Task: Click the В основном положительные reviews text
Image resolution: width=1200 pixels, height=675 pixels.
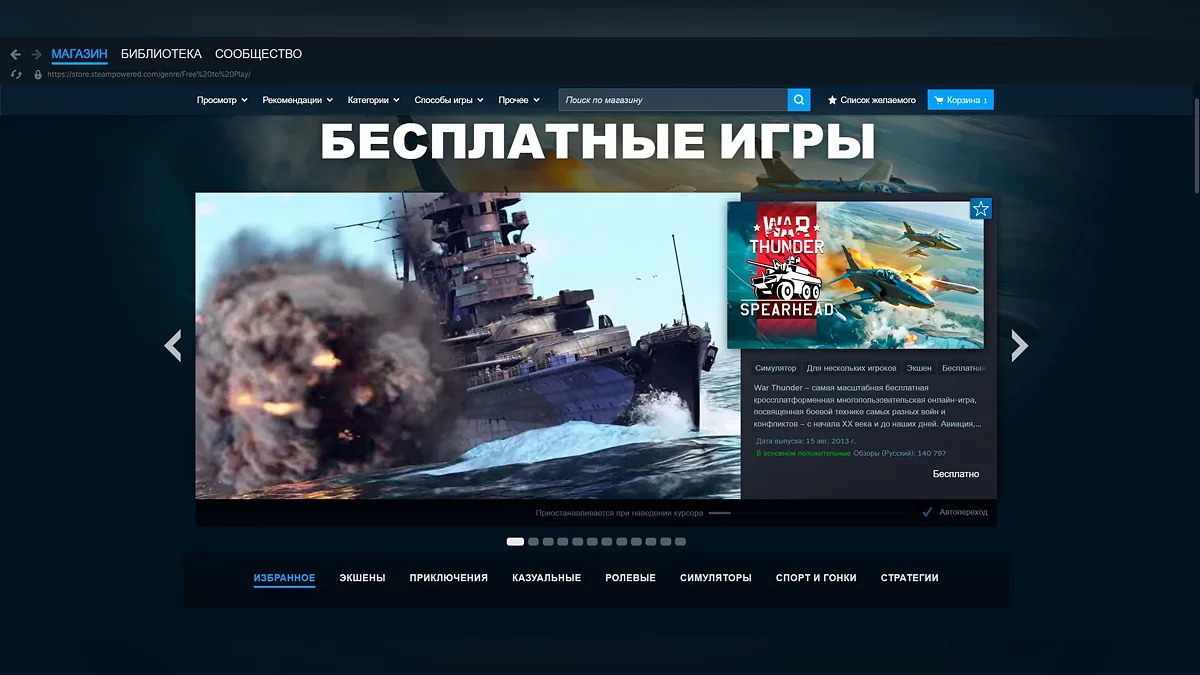Action: (803, 453)
